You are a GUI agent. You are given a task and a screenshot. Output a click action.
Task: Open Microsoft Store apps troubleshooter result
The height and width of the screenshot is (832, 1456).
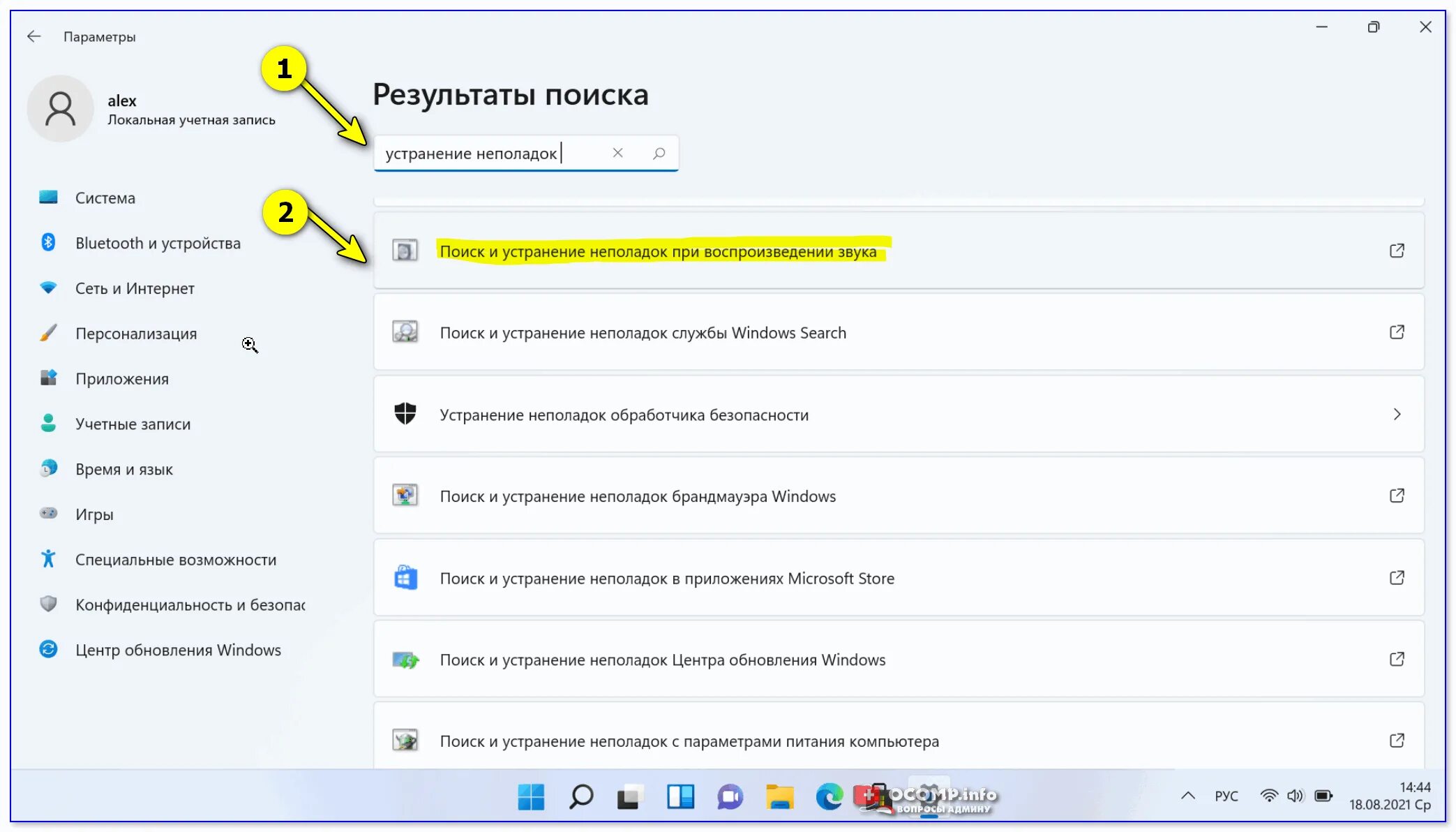899,577
